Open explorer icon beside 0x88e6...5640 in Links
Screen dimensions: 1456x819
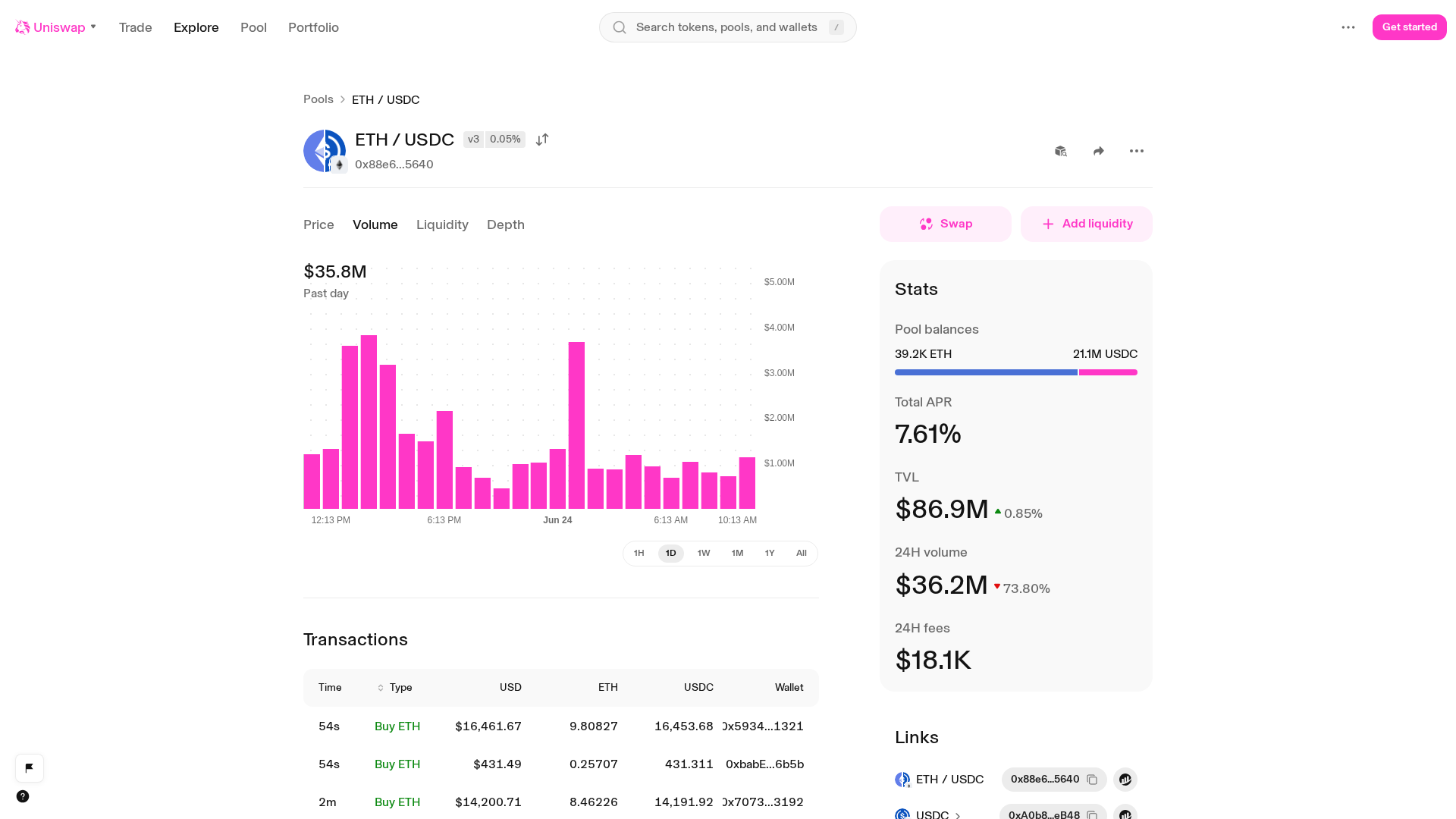tap(1125, 780)
